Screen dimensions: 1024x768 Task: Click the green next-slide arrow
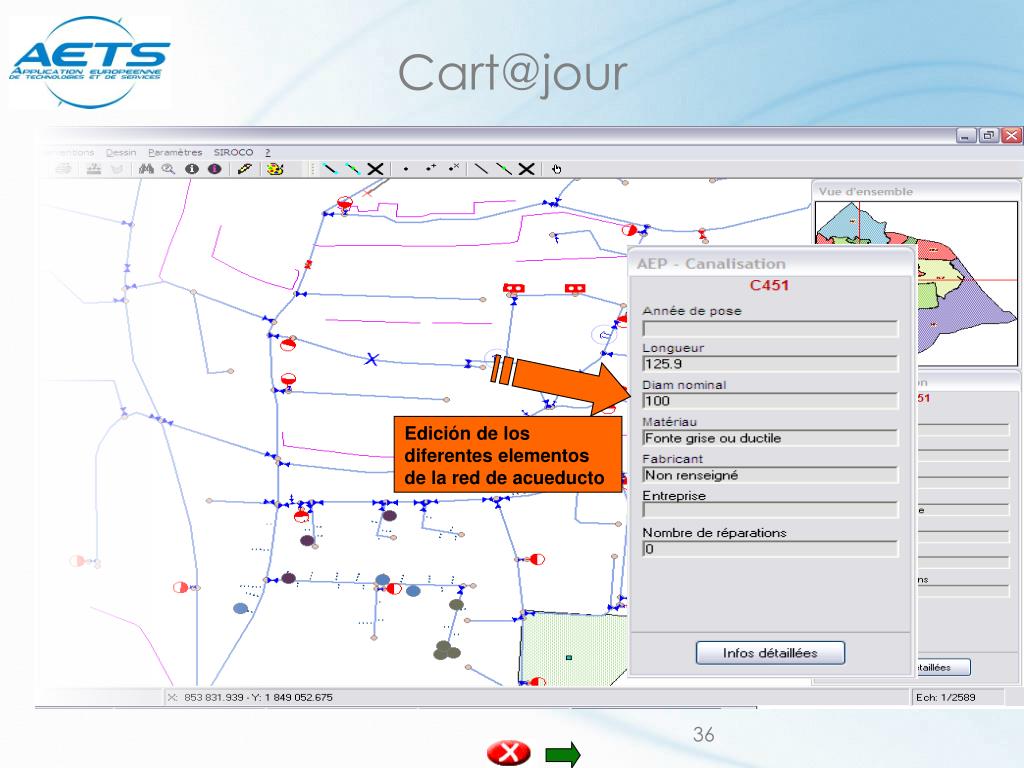[563, 754]
